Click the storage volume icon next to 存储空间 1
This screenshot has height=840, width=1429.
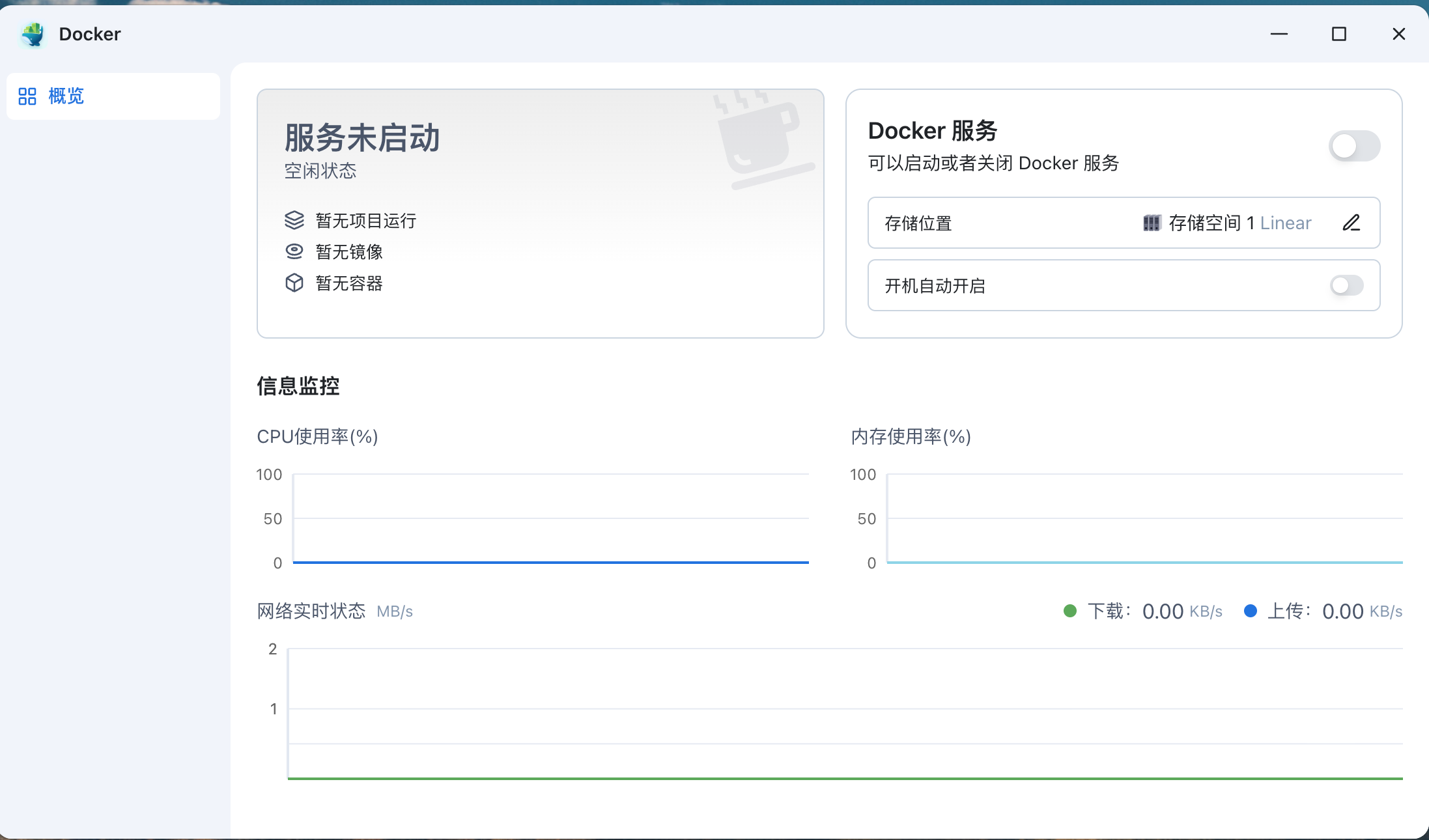coord(1152,223)
